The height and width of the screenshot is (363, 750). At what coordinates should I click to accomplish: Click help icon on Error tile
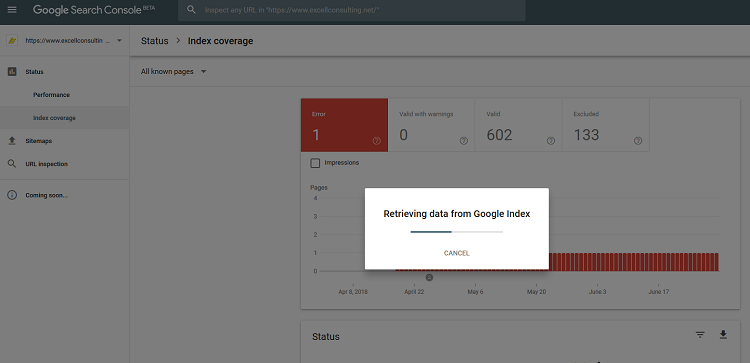(376, 141)
